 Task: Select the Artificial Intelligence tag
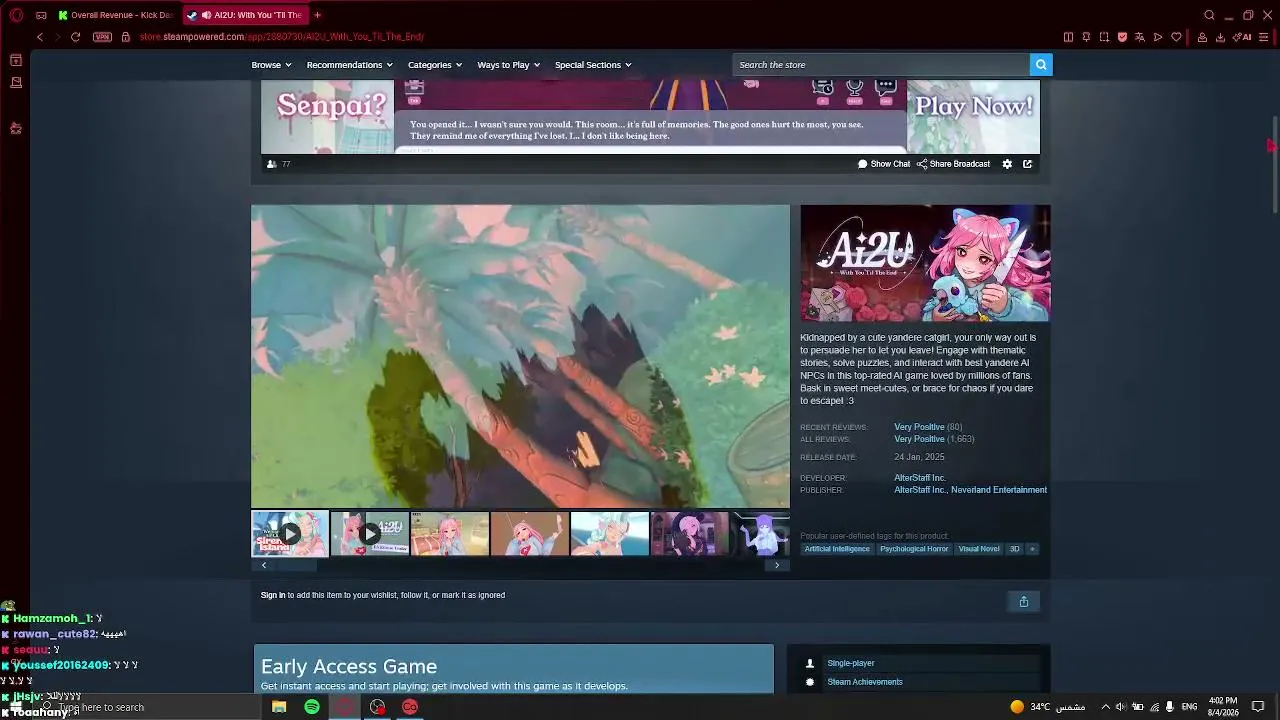point(837,549)
